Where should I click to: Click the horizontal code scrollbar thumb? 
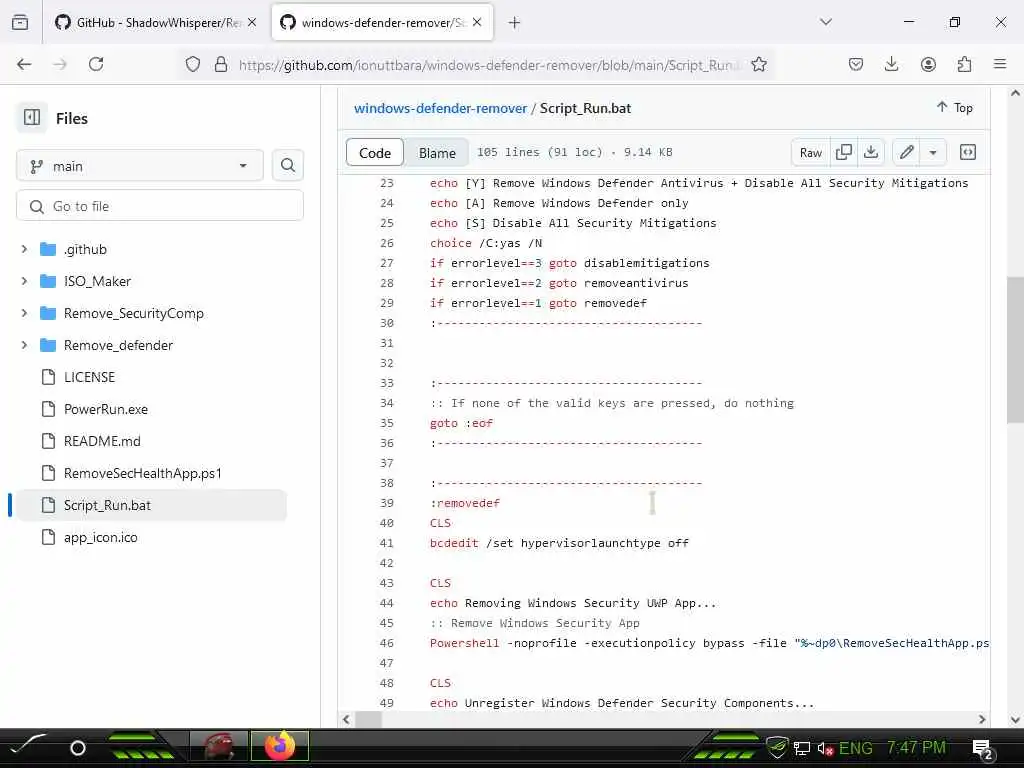click(x=368, y=719)
